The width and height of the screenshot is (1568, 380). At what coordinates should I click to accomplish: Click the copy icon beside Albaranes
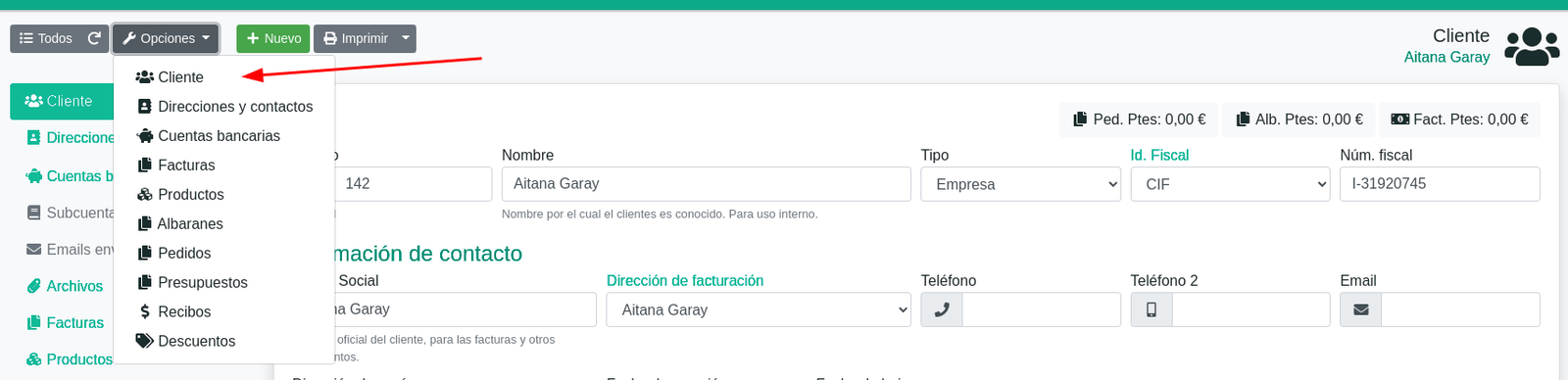pyautogui.click(x=144, y=223)
